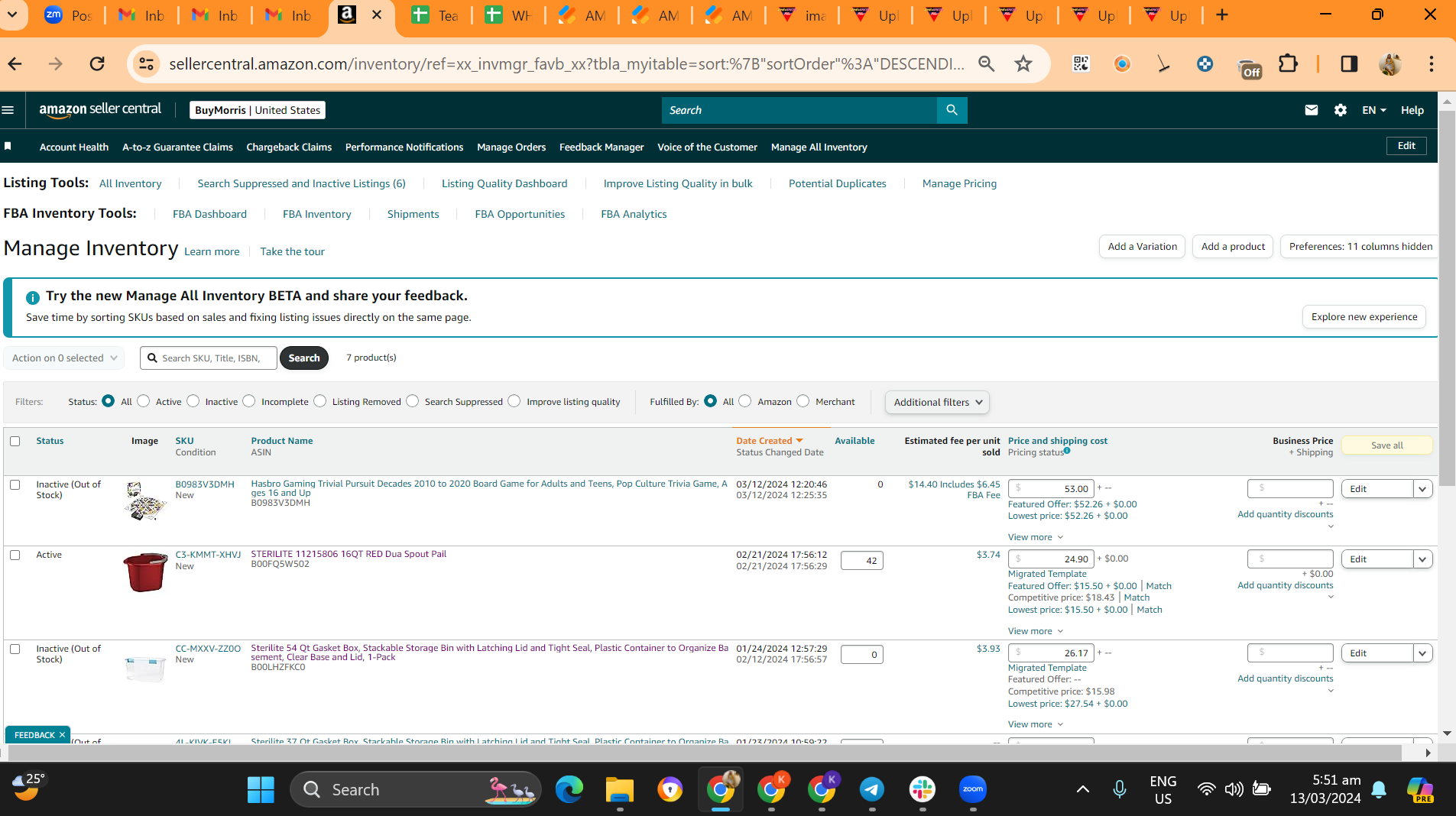Viewport: 1456px width, 816px height.
Task: Click the magnifier search button in header
Action: point(952,110)
